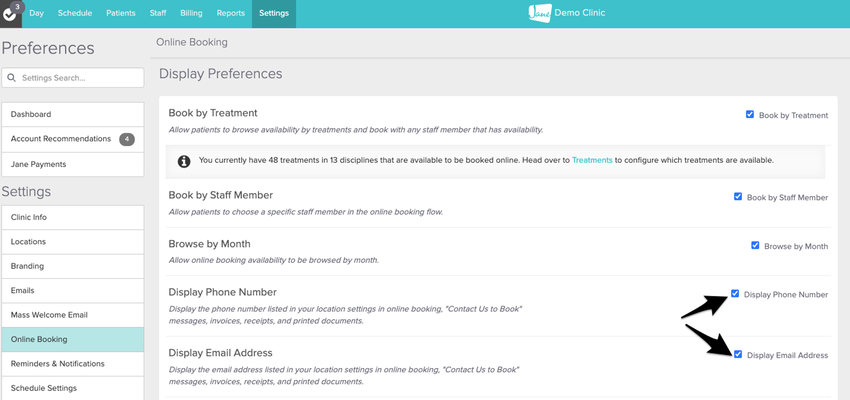
Task: Open Branding settings
Action: point(73,266)
